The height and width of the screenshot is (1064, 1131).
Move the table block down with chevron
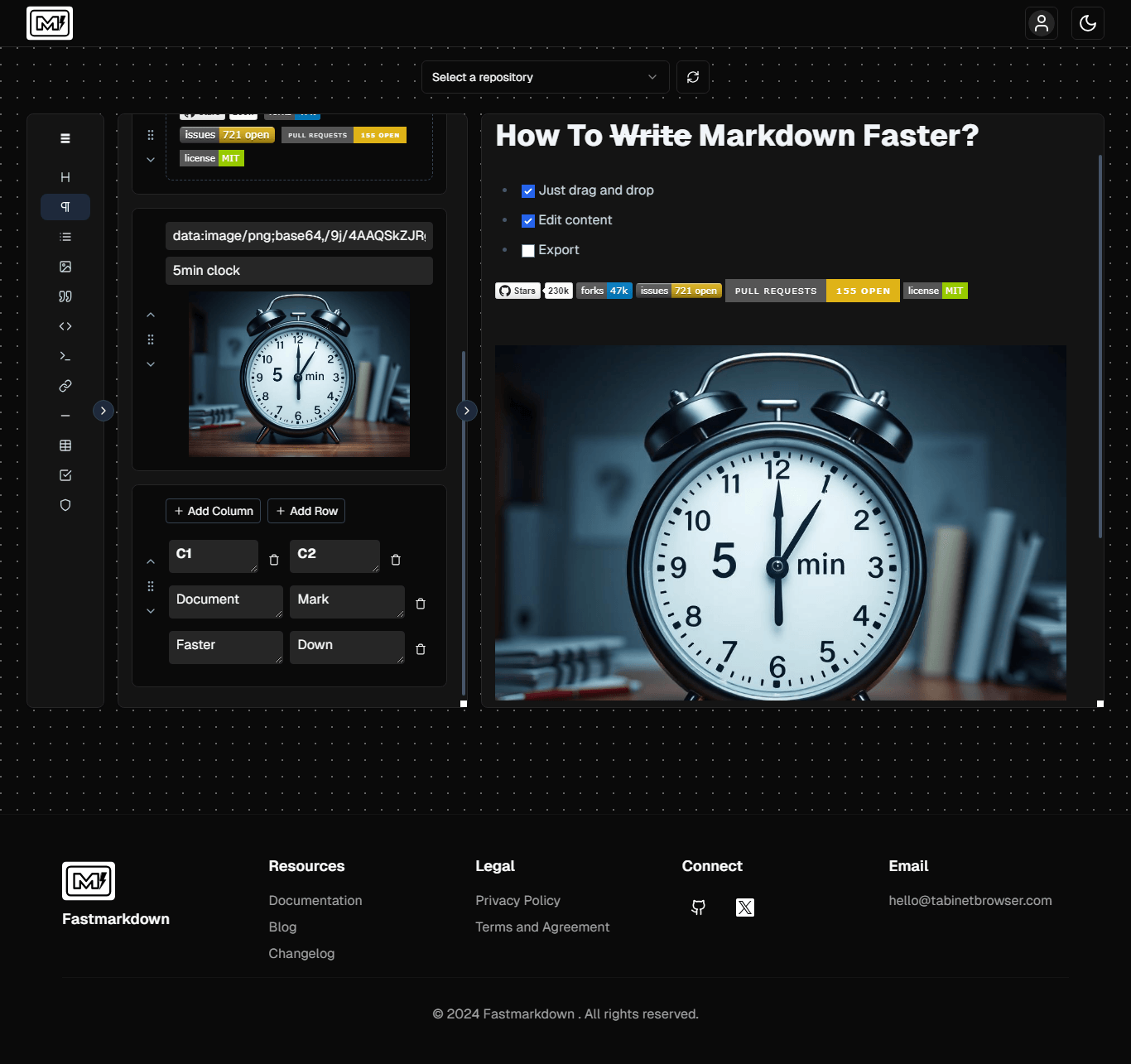(151, 611)
